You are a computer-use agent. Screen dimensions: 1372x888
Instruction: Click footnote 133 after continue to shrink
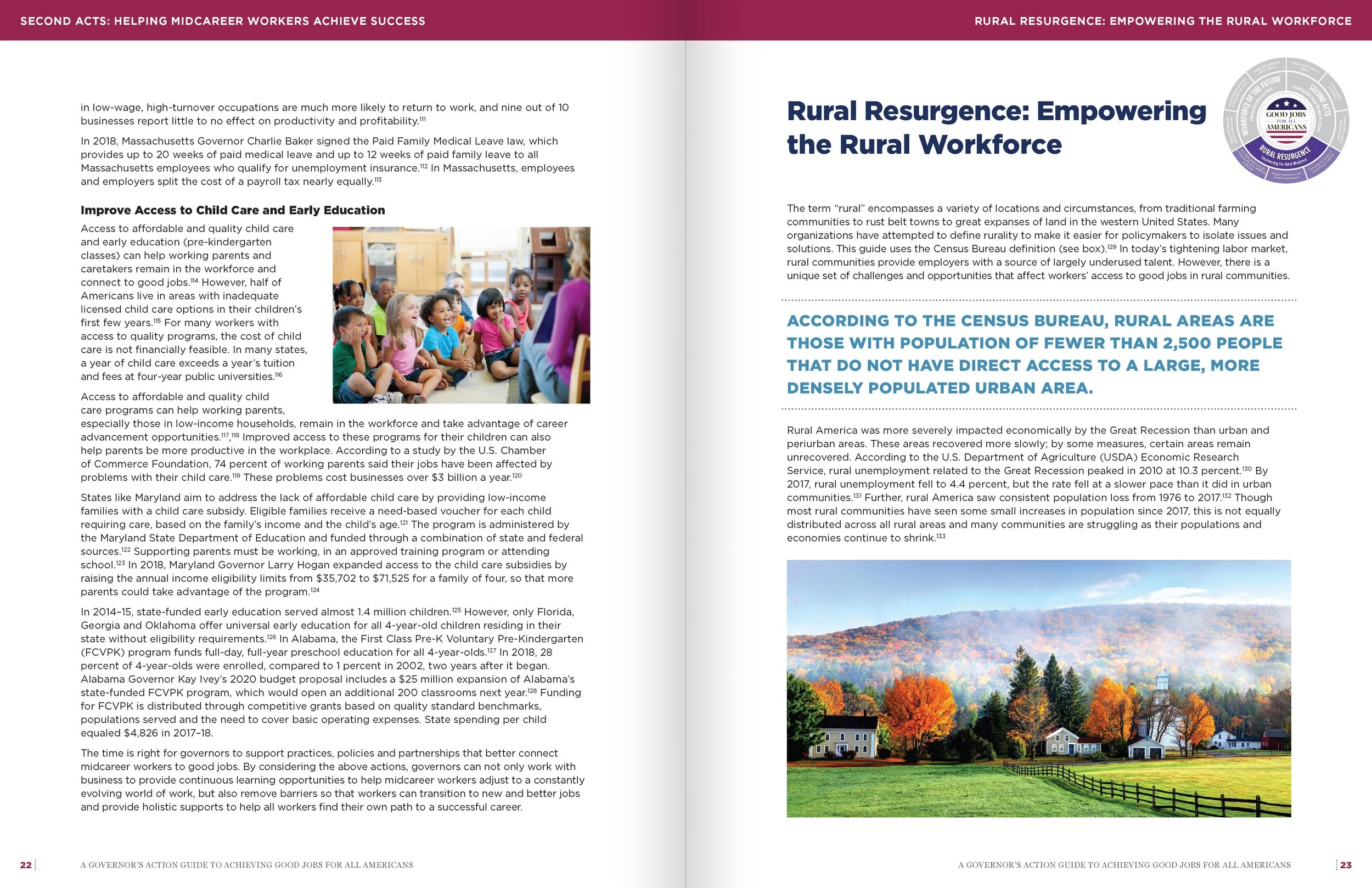tap(941, 536)
